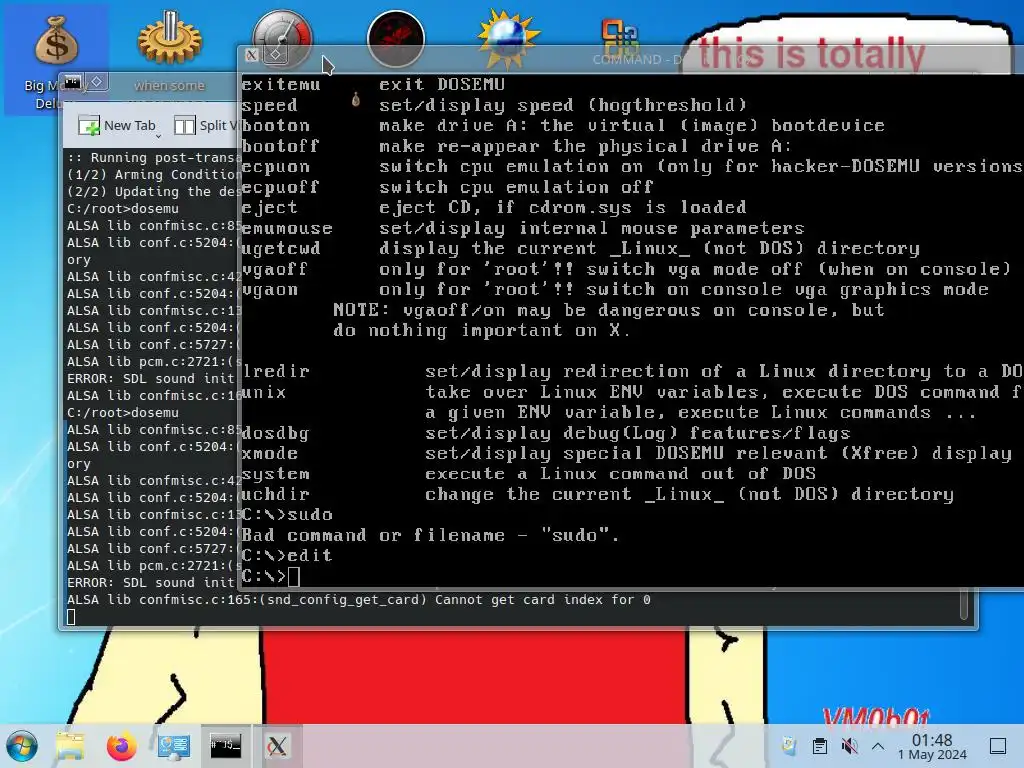This screenshot has height=768, width=1024.
Task: Click "NOTE: vgaoff/on may be dangerous" line
Action: [609, 310]
